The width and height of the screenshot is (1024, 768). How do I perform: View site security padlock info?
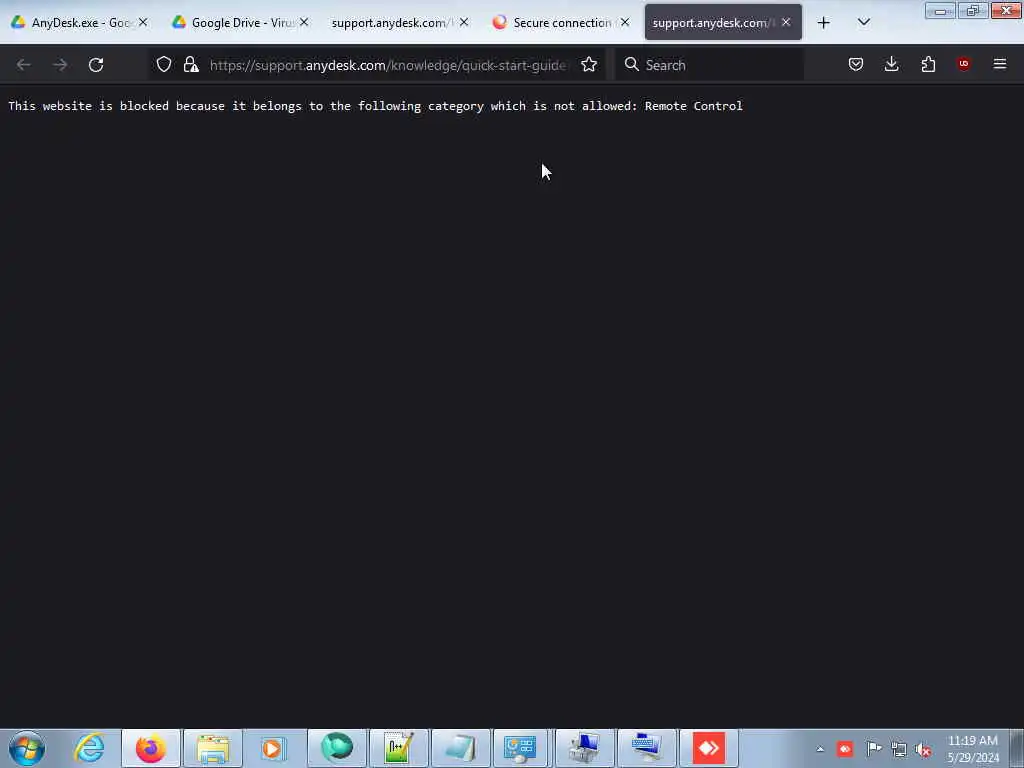tap(191, 65)
